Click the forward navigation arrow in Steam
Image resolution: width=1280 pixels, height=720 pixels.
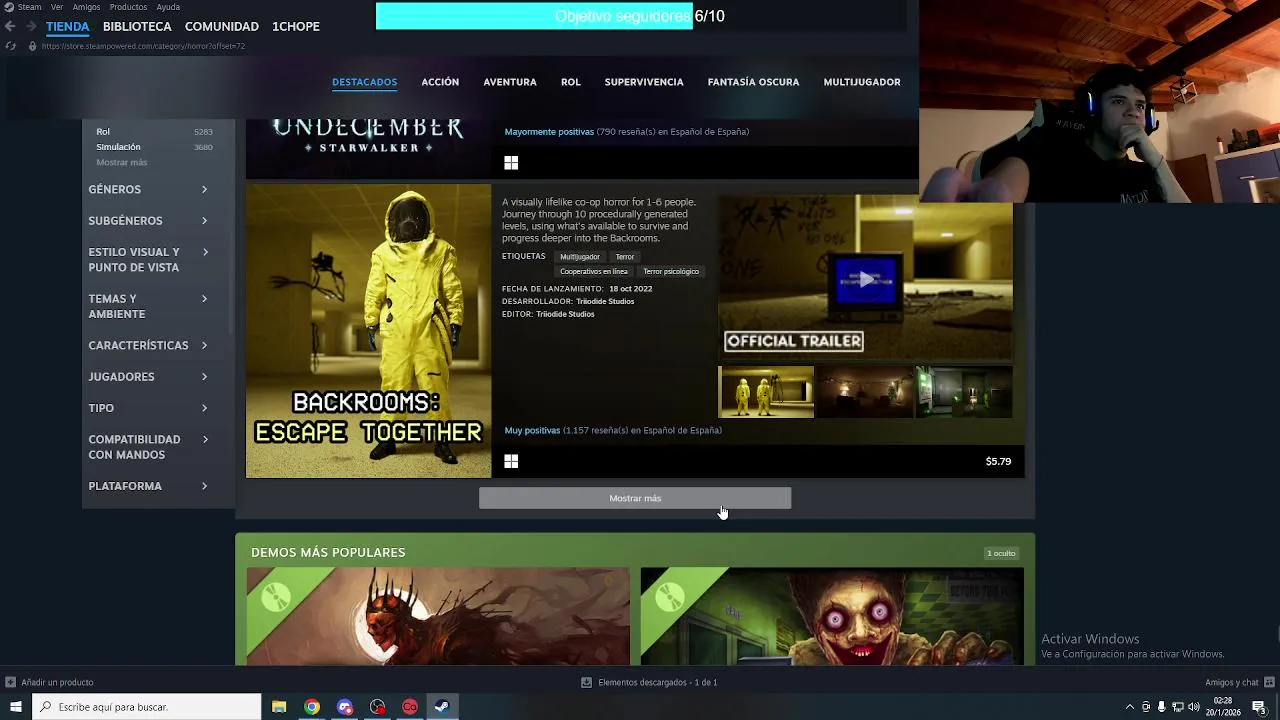click(30, 26)
